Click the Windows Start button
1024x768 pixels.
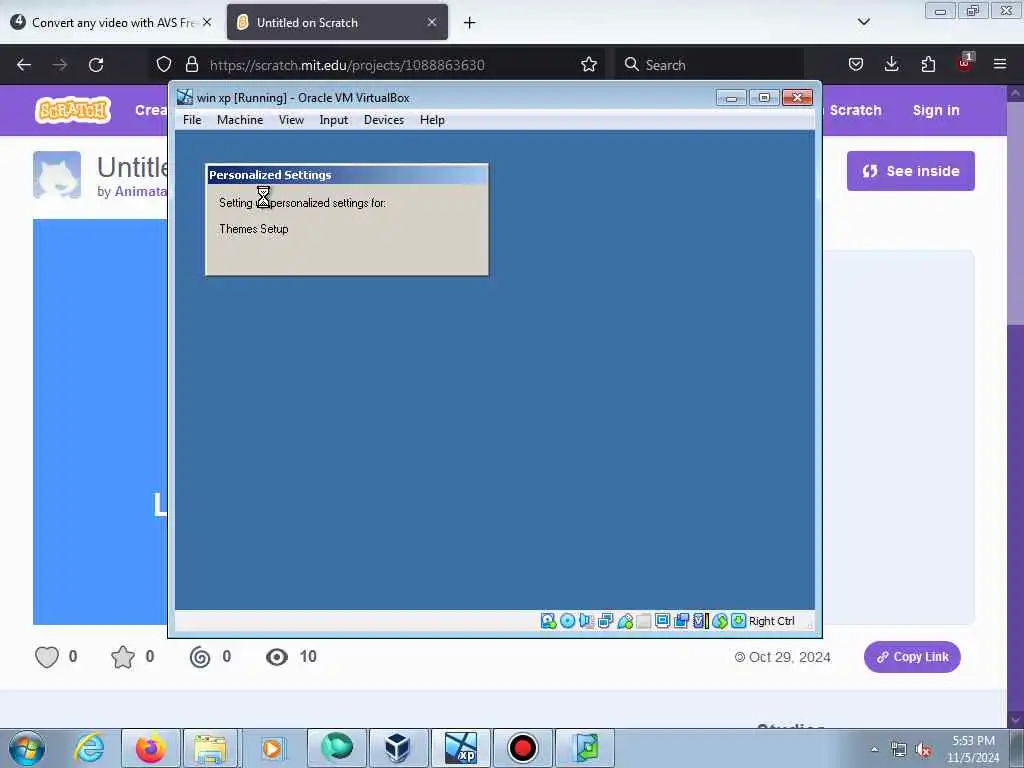pyautogui.click(x=27, y=748)
